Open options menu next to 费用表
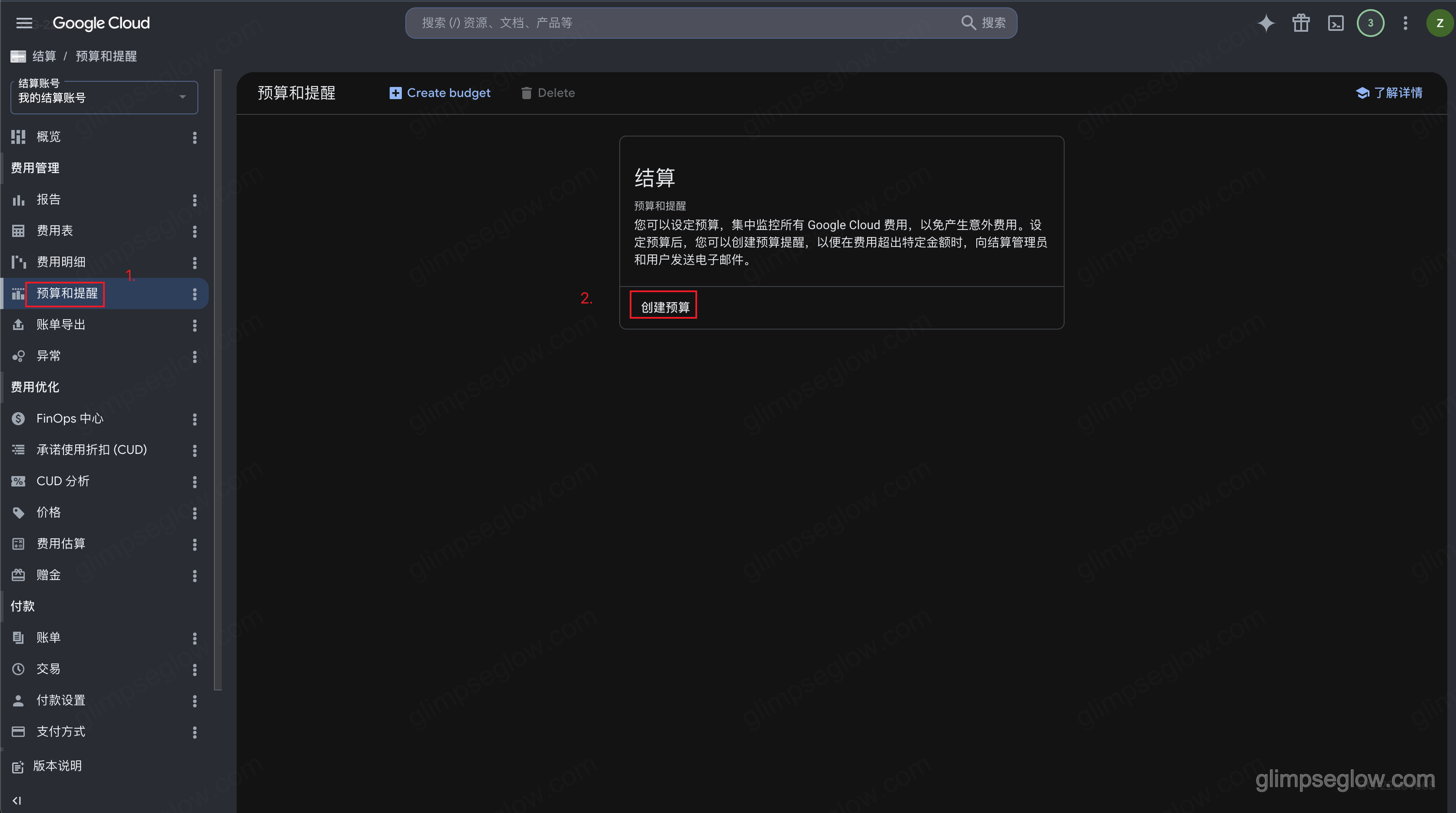The width and height of the screenshot is (1456, 813). [x=194, y=231]
